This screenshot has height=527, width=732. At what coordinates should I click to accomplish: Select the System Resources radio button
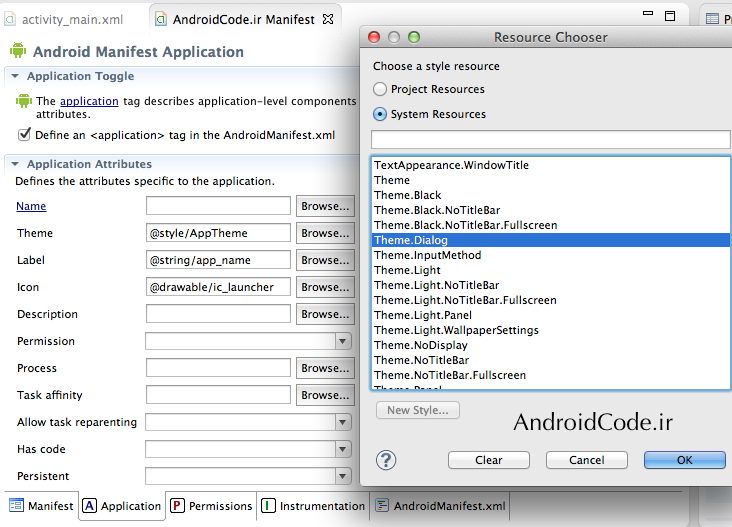click(x=380, y=114)
